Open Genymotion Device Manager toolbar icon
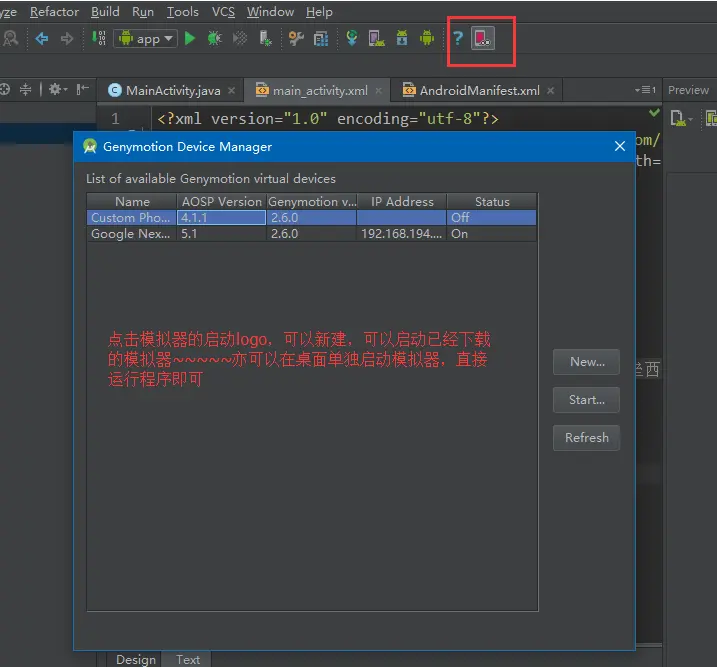Screen dimensions: 717x667 483,38
